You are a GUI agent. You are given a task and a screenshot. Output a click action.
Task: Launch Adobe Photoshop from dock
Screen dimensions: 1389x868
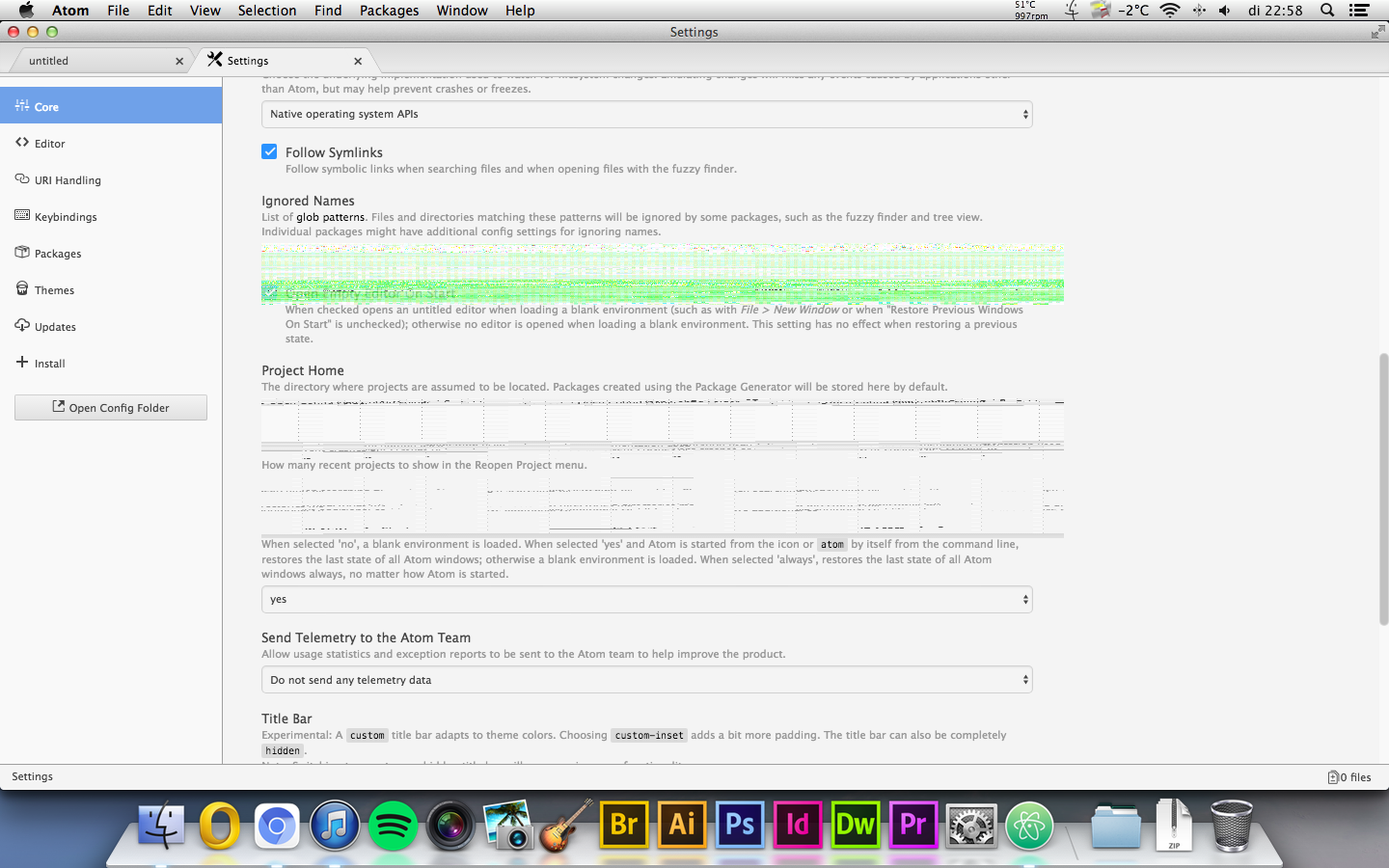coord(740,825)
